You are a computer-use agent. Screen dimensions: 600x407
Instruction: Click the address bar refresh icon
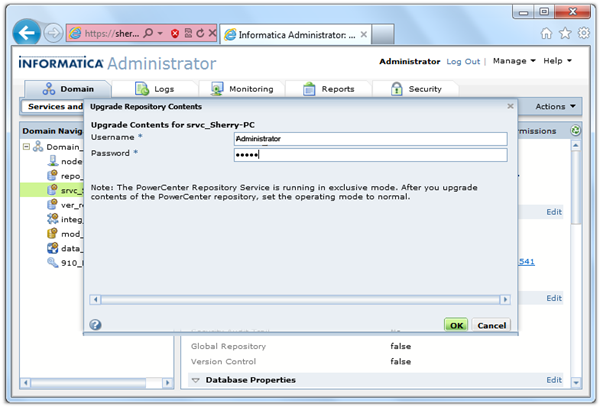click(x=200, y=33)
